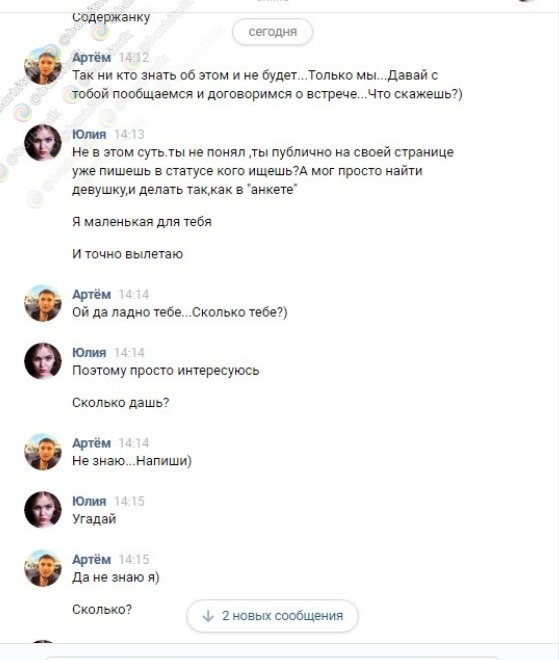Click the "сегодня" date separator pill
The image size is (559, 660).
[x=272, y=32]
